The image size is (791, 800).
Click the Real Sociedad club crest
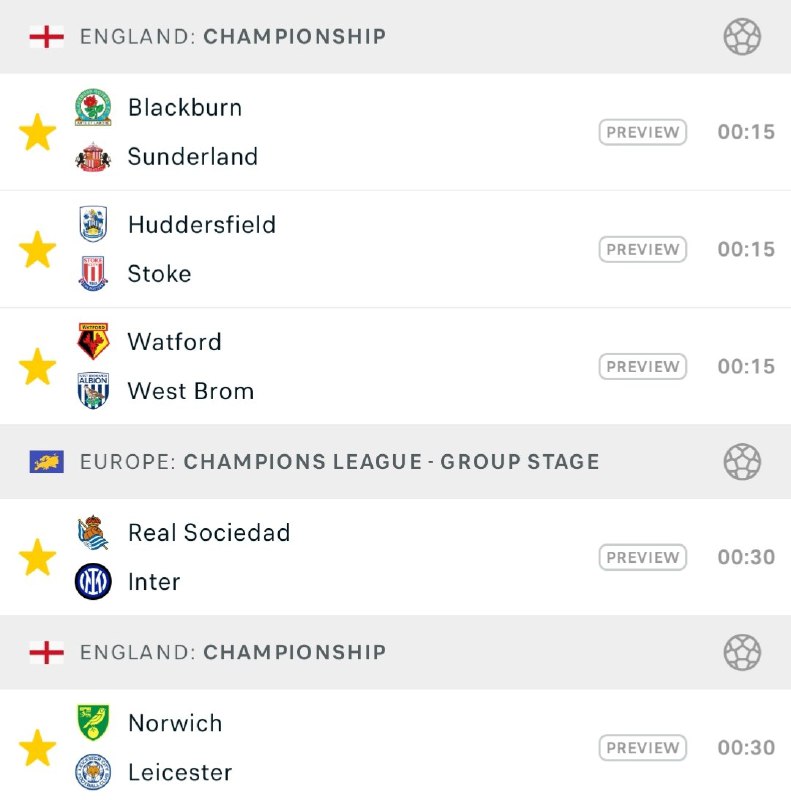click(93, 533)
